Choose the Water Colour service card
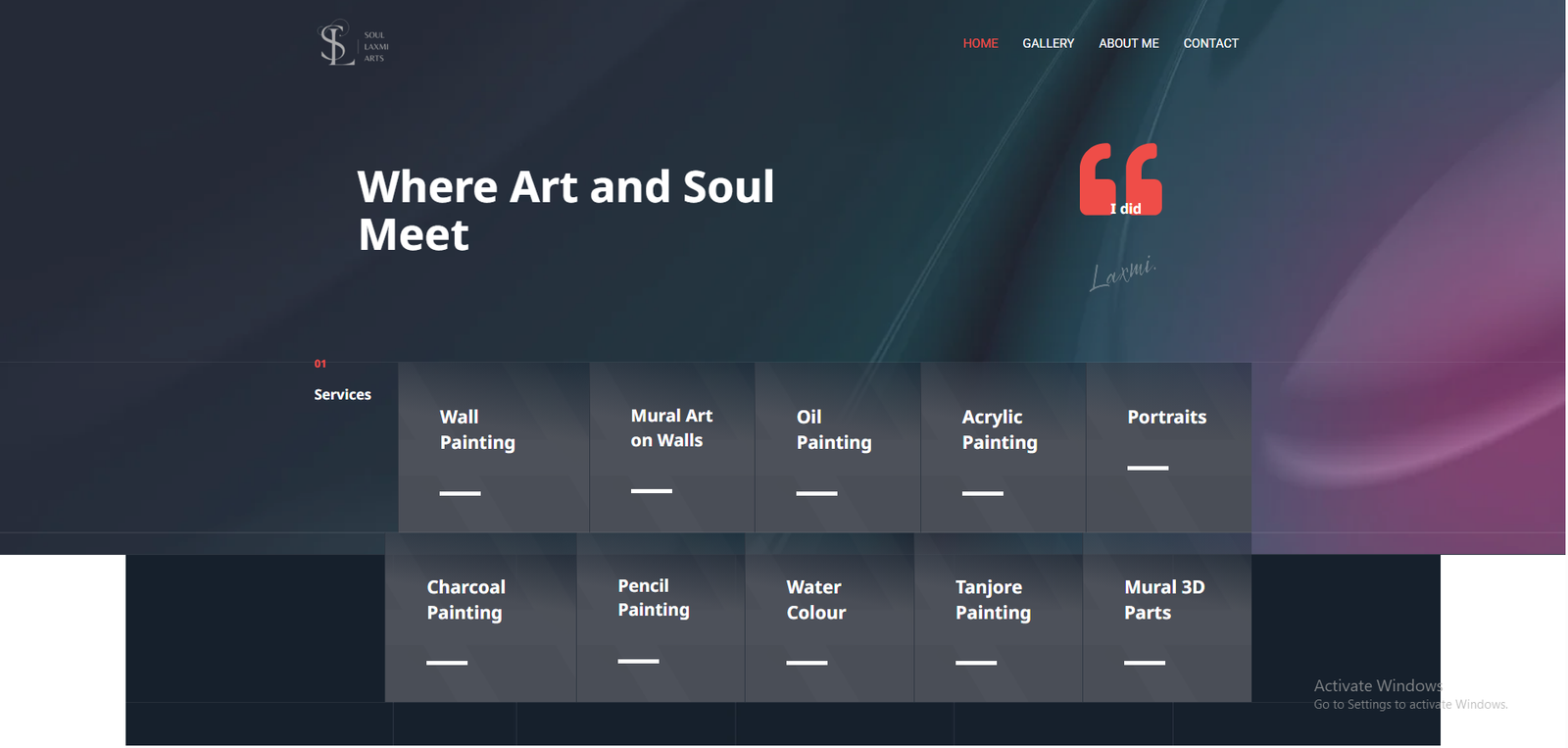The width and height of the screenshot is (1568, 748). coord(830,618)
